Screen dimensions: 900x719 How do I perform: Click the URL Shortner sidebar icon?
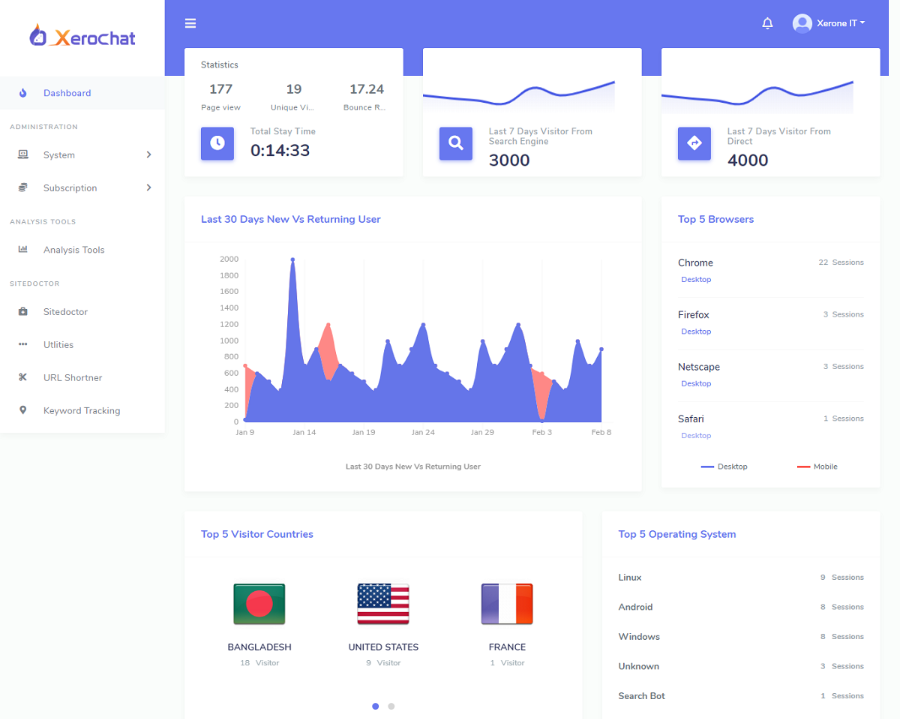(23, 377)
